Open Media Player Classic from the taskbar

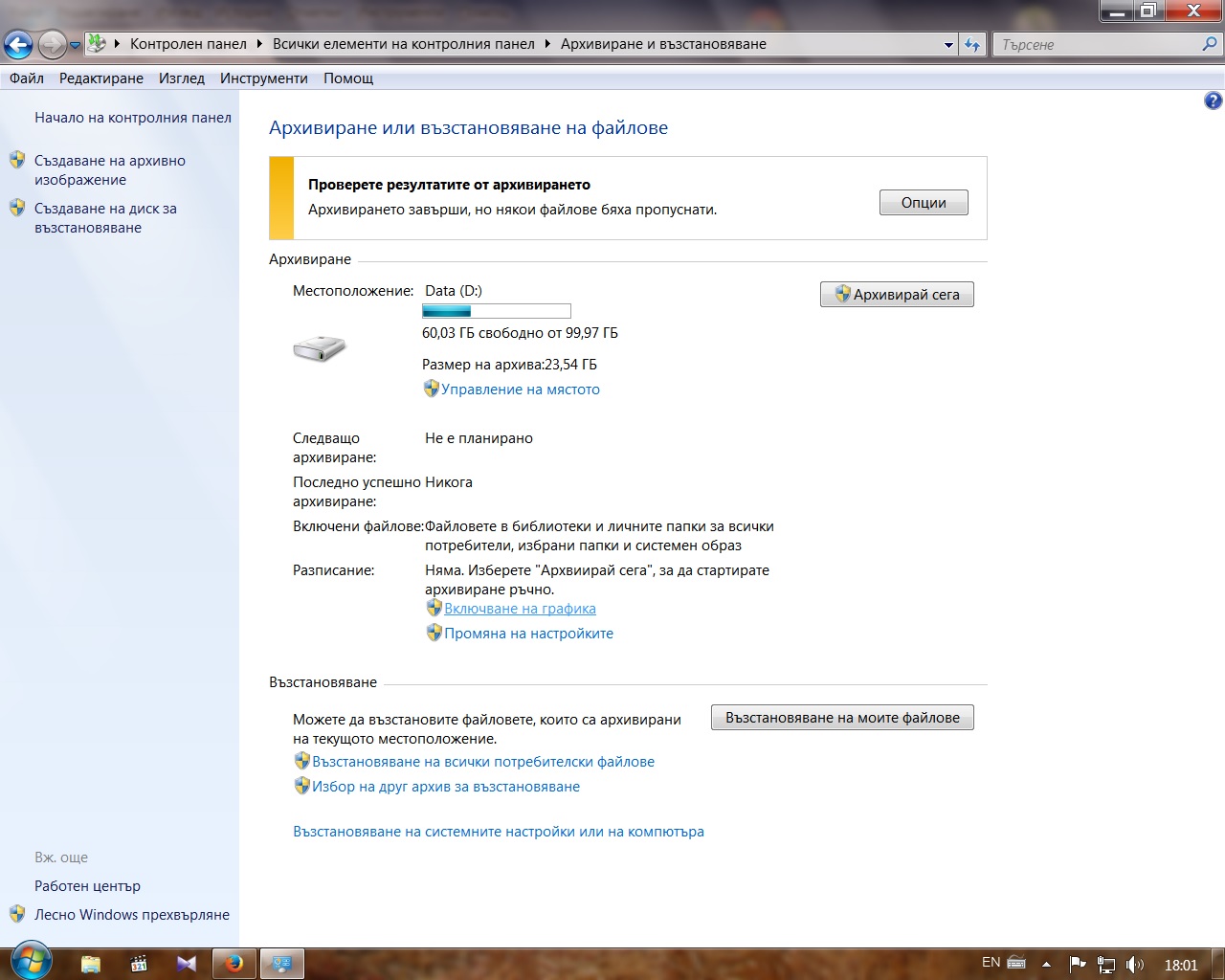(x=139, y=963)
